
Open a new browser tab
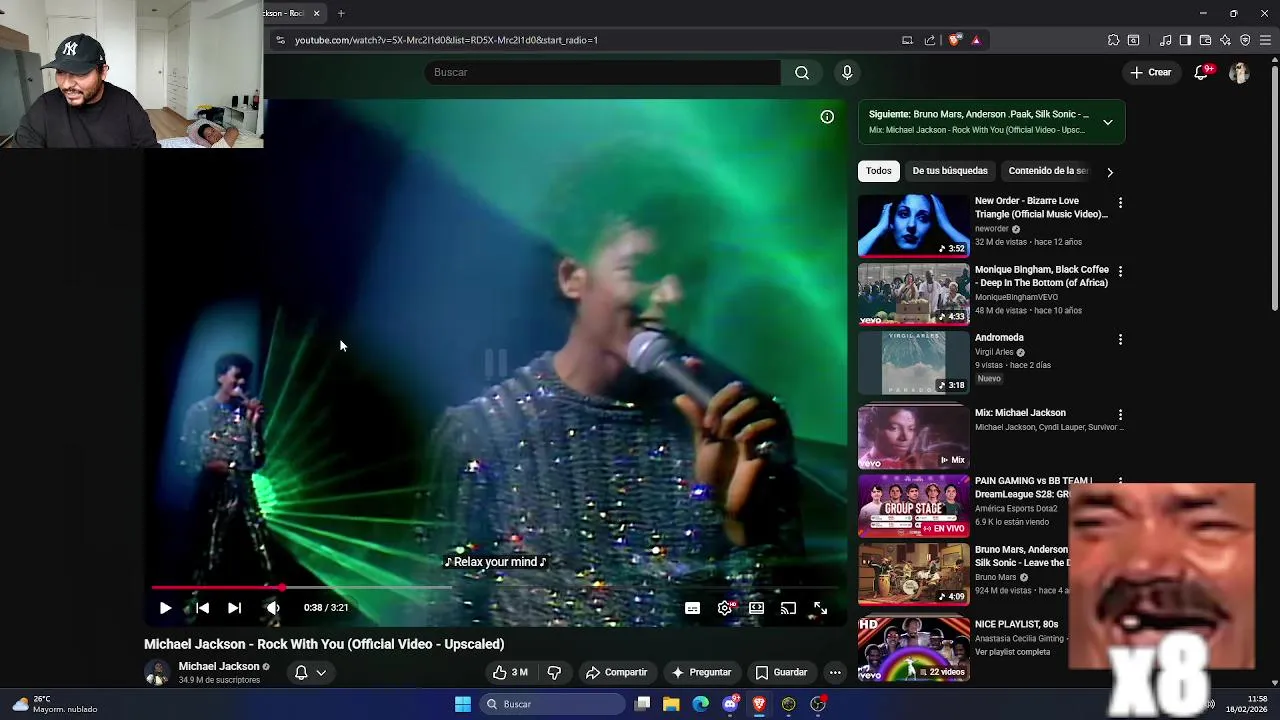tap(341, 13)
